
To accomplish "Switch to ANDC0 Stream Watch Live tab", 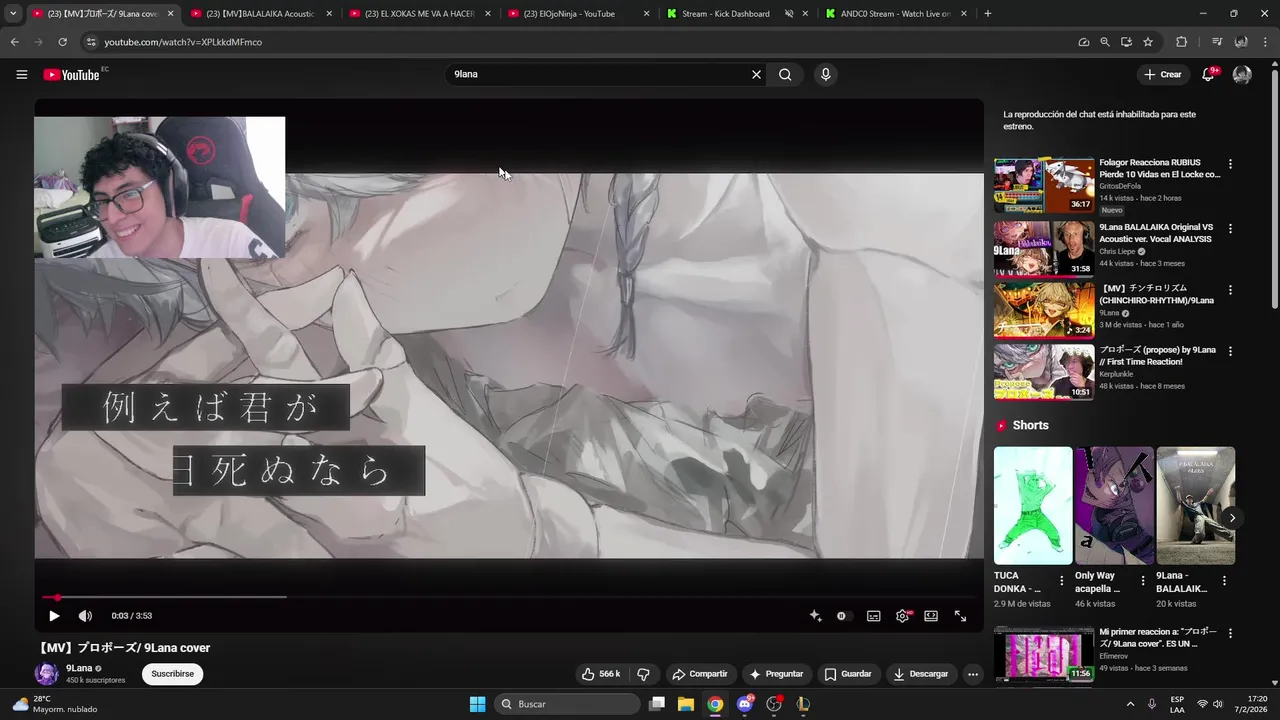I will pos(895,14).
